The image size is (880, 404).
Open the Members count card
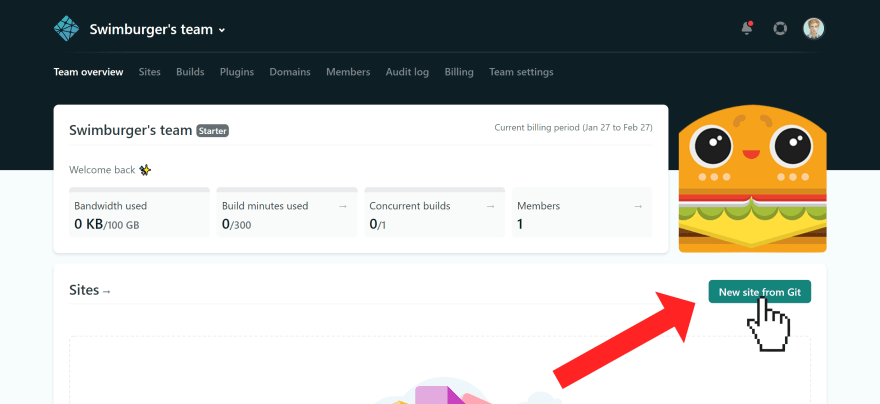582,213
